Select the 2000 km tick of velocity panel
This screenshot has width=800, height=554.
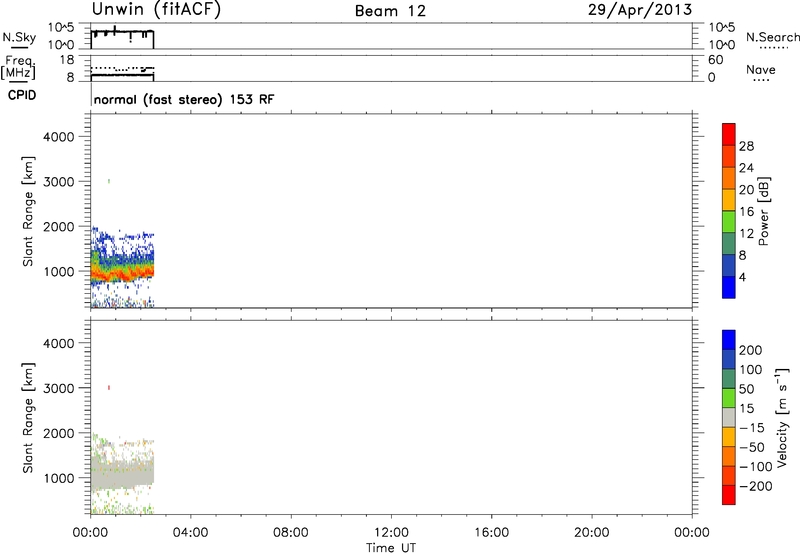pyautogui.click(x=59, y=433)
